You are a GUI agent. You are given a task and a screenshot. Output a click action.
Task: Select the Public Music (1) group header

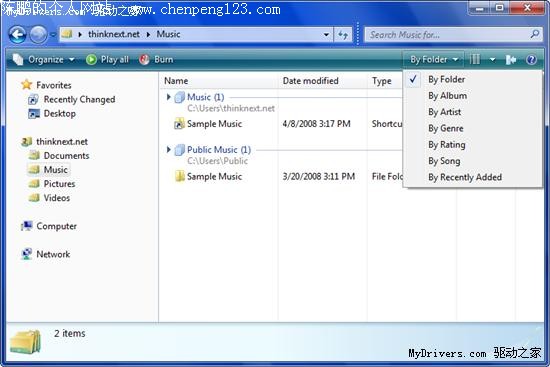coord(219,149)
